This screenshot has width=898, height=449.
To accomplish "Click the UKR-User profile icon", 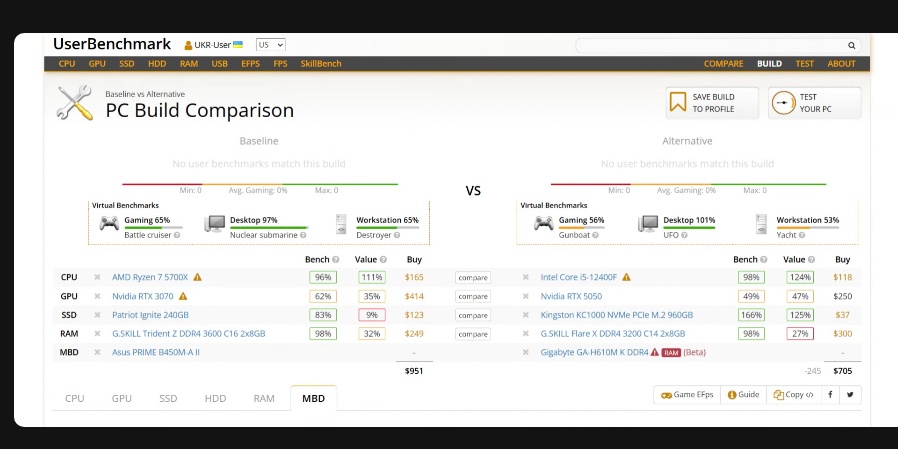I will pyautogui.click(x=188, y=45).
